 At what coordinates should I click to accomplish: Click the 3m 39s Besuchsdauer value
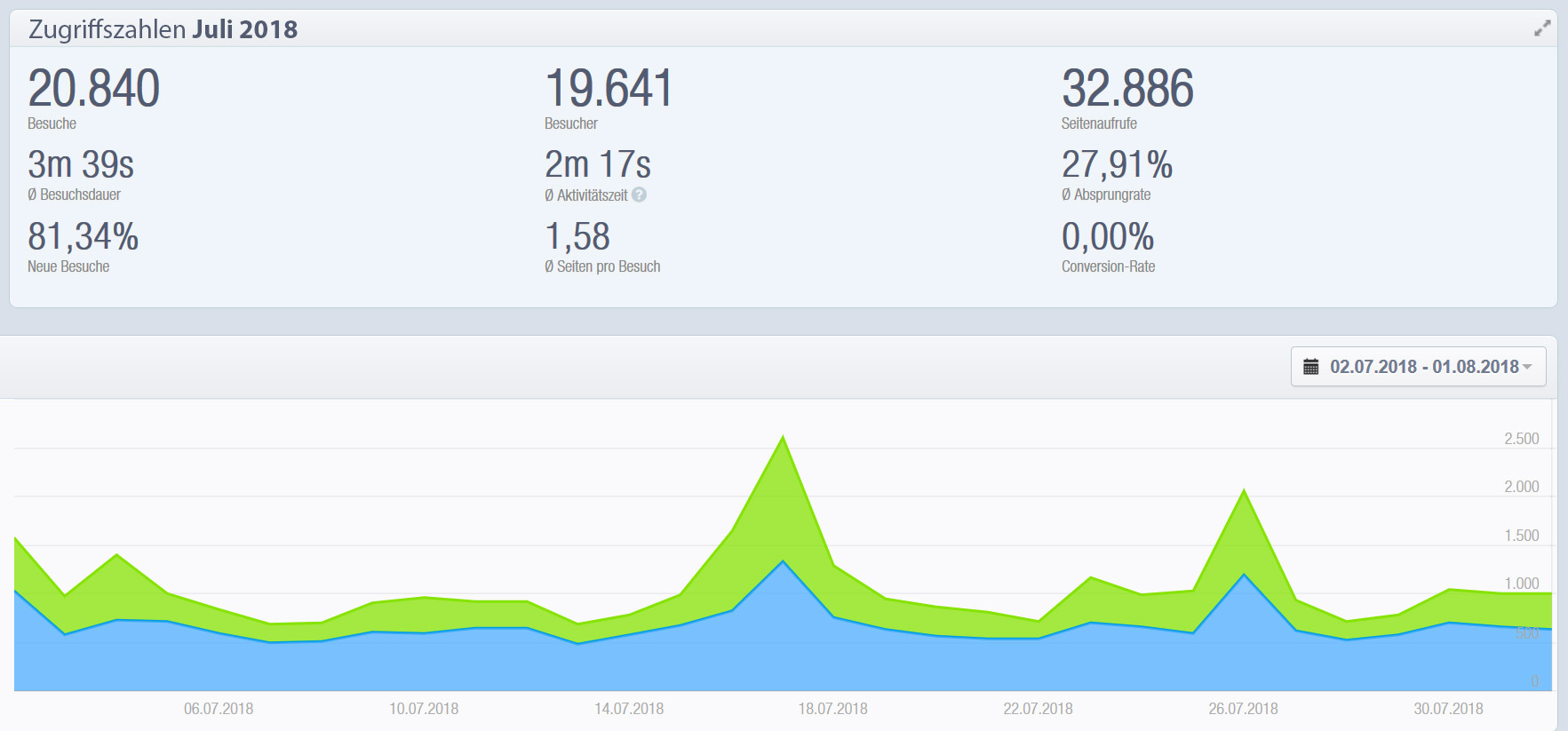81,165
